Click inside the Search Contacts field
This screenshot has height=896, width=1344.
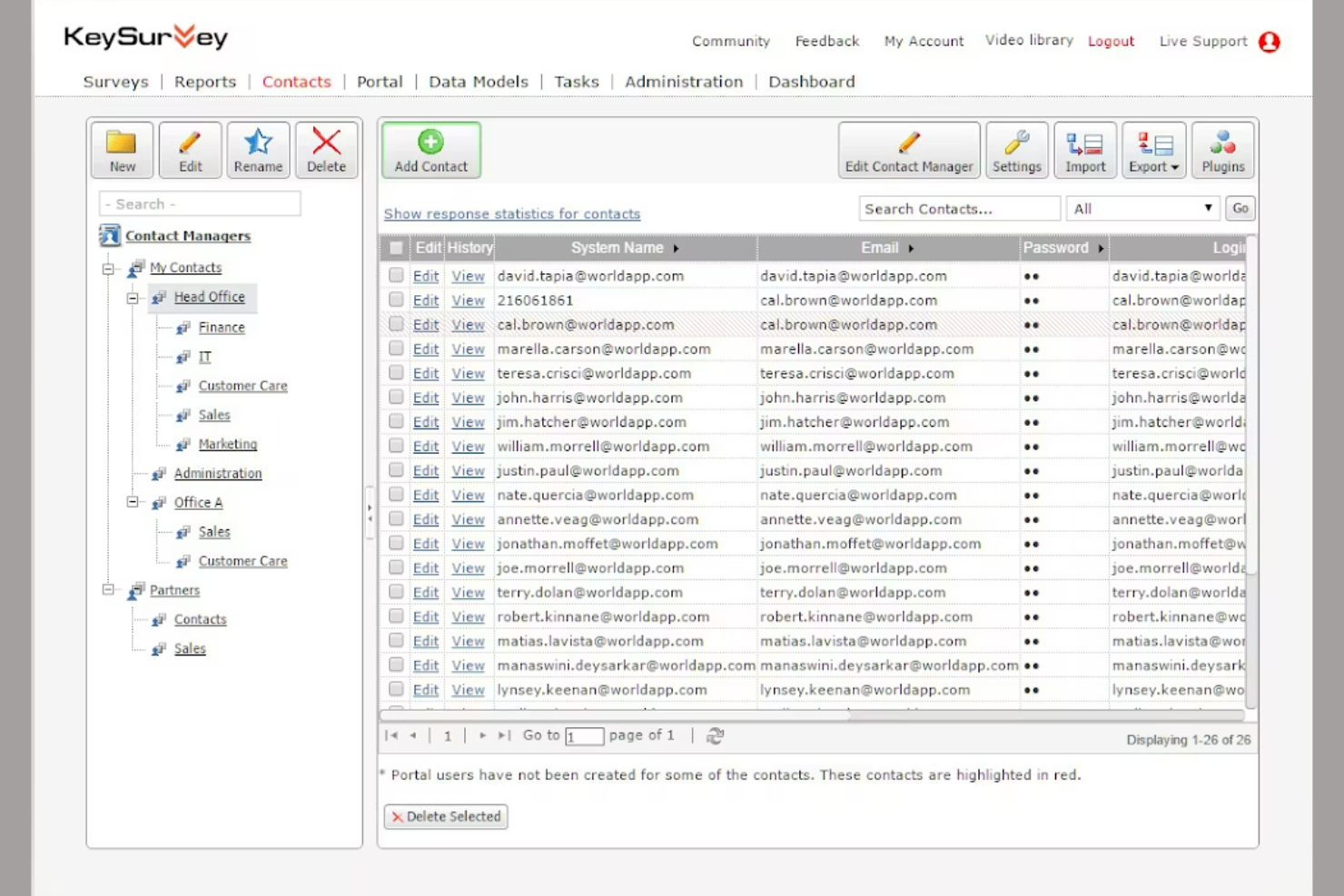[958, 208]
